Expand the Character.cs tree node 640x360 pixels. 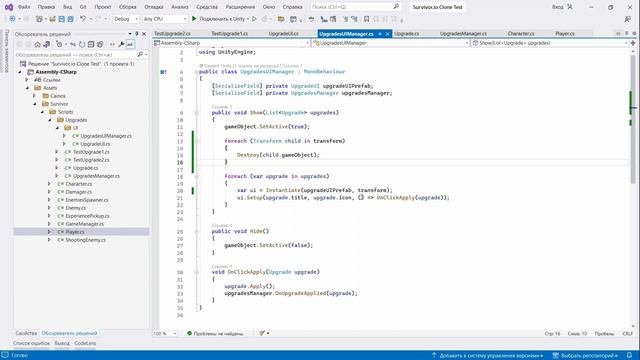coord(49,184)
